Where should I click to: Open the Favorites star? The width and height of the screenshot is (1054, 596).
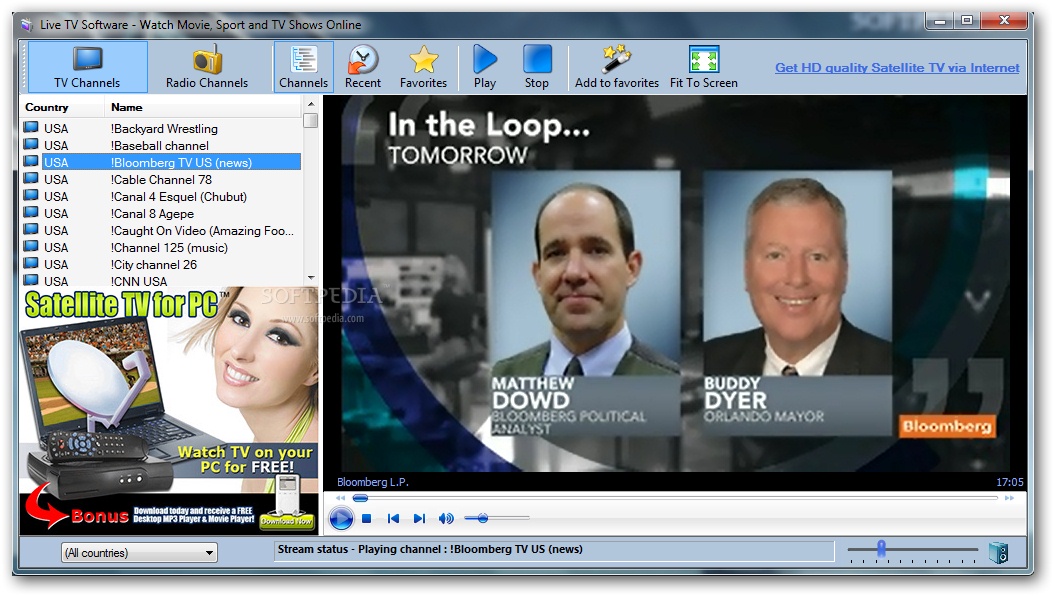click(x=423, y=67)
